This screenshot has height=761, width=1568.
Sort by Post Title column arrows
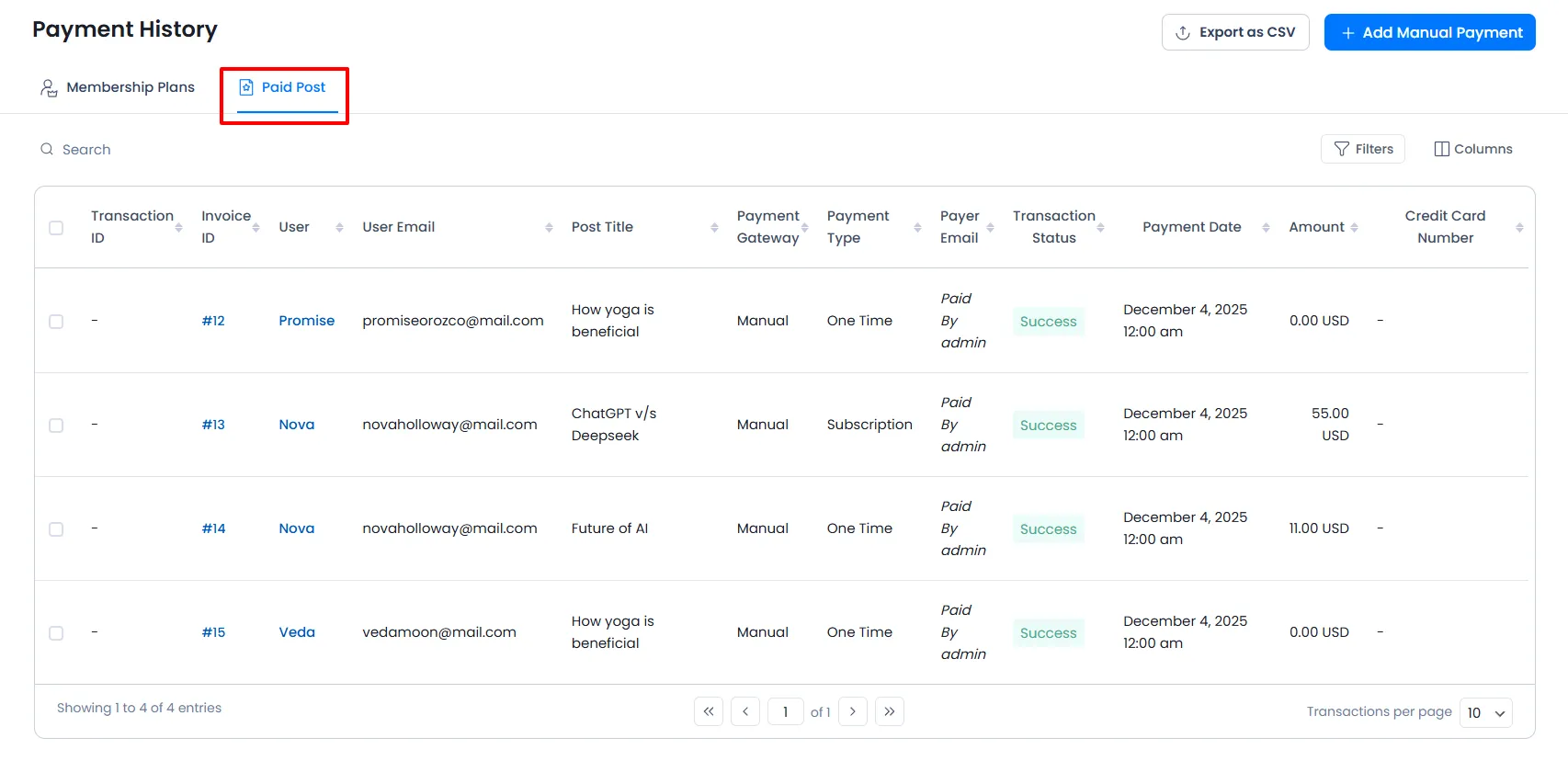click(x=714, y=227)
